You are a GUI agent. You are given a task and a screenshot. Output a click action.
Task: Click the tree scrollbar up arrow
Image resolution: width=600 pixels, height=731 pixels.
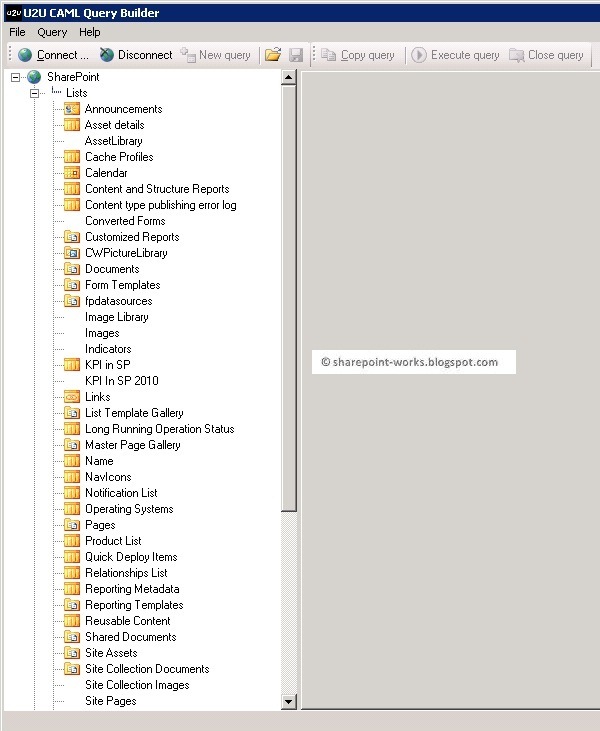(x=289, y=77)
